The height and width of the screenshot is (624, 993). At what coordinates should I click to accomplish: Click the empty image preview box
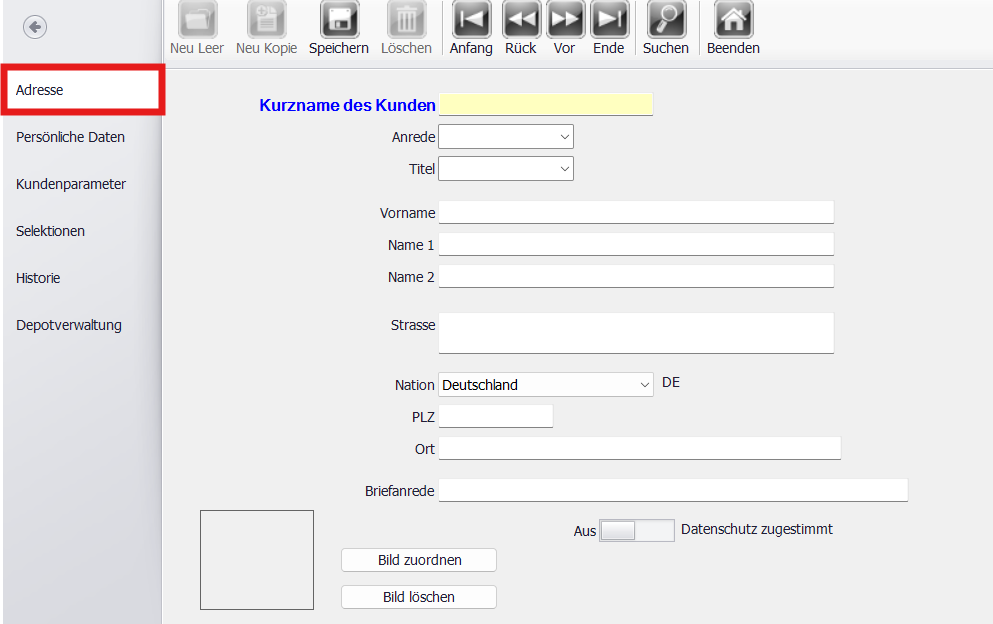click(x=256, y=559)
